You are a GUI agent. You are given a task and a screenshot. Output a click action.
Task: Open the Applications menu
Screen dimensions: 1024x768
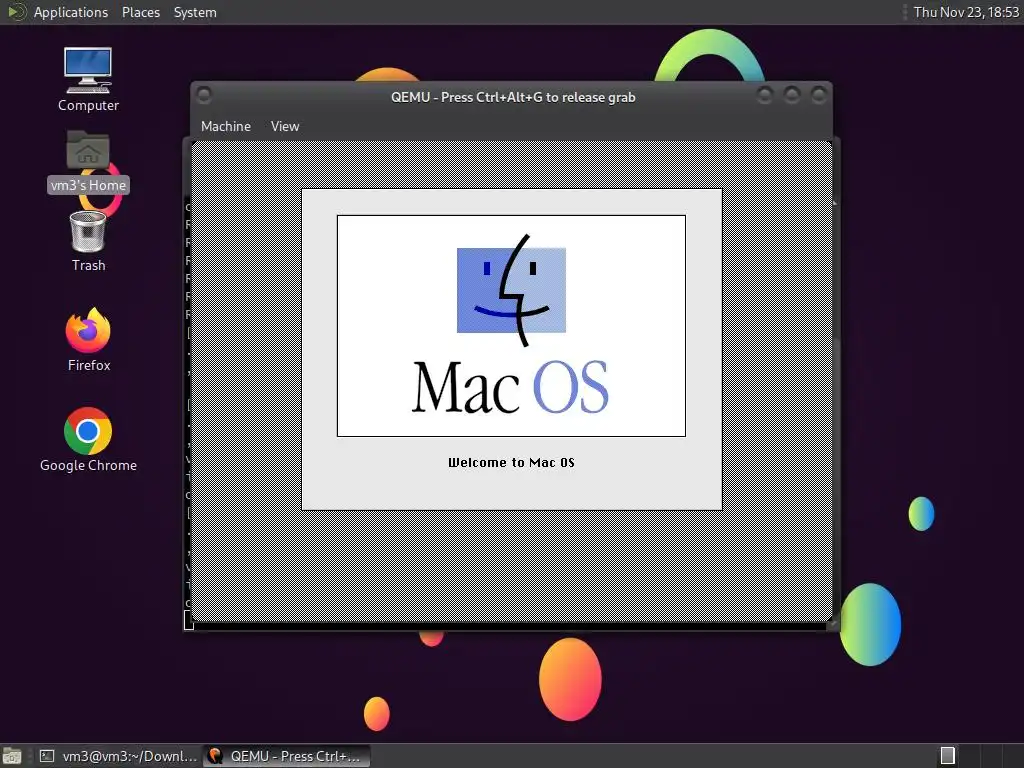coord(71,12)
